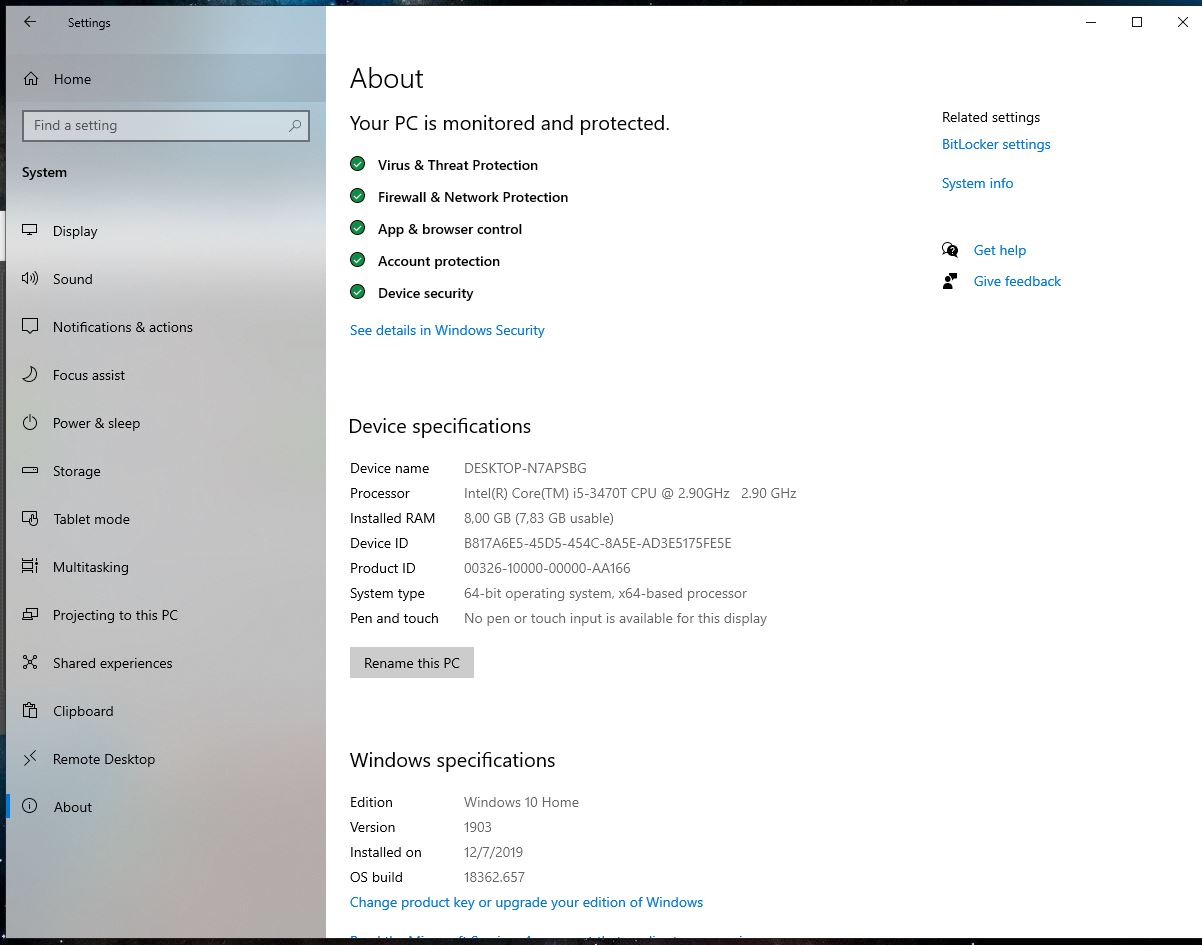Click the Power & sleep icon
This screenshot has width=1202, height=945.
30,423
